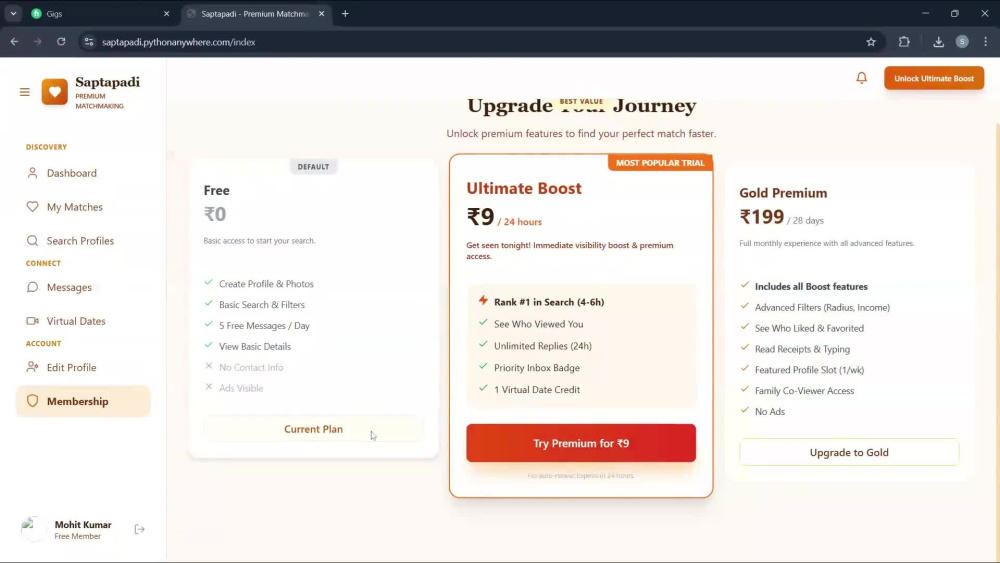Bookmark this page with the star icon
The height and width of the screenshot is (563, 1000).
click(x=871, y=42)
